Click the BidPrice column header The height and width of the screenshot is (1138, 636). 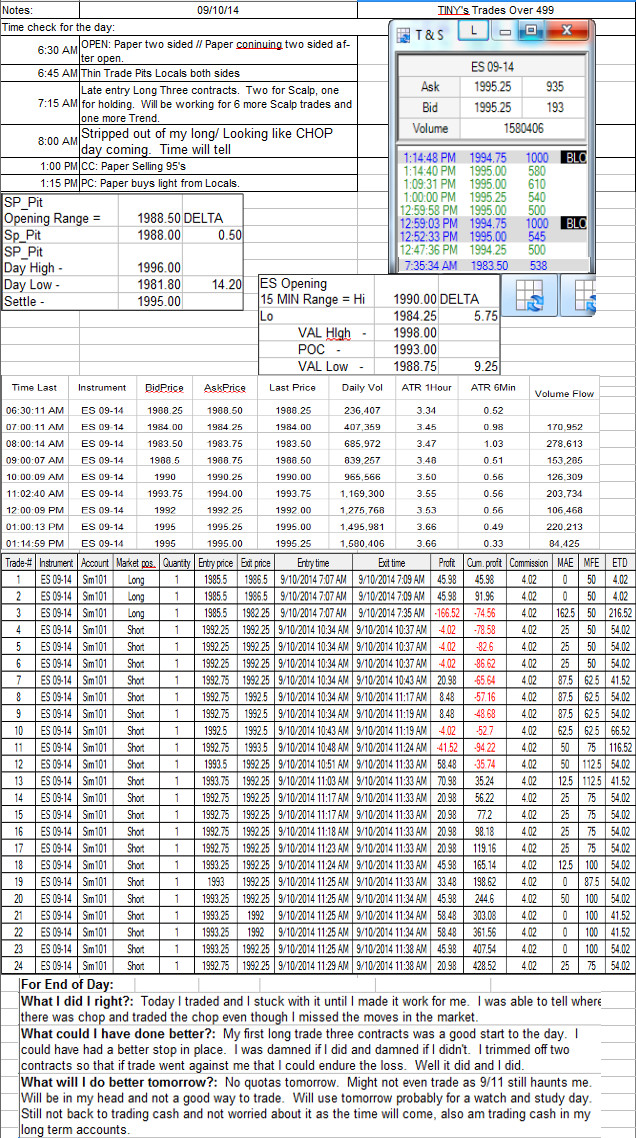click(165, 388)
